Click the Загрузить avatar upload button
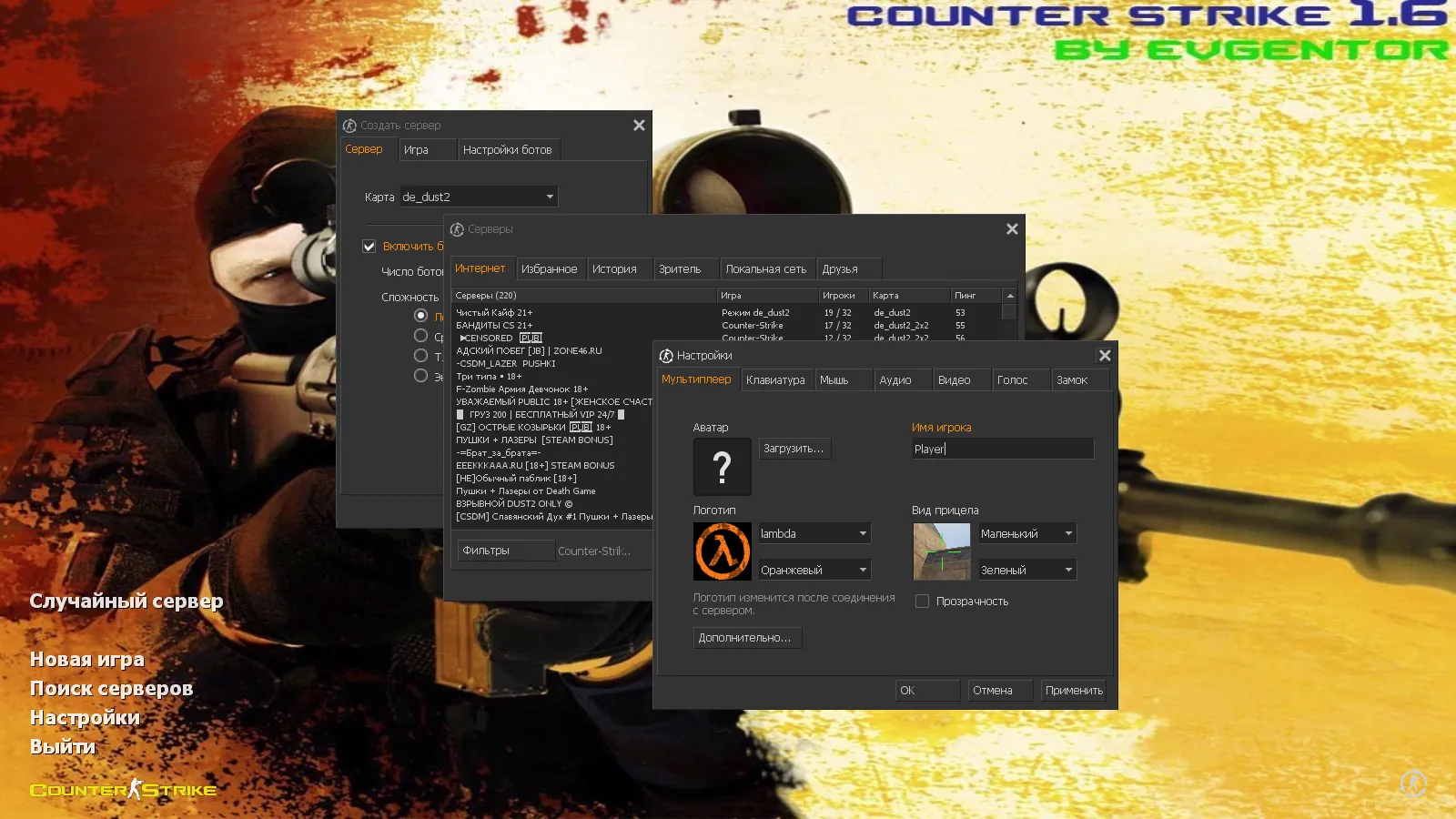Image resolution: width=1456 pixels, height=819 pixels. 794,449
